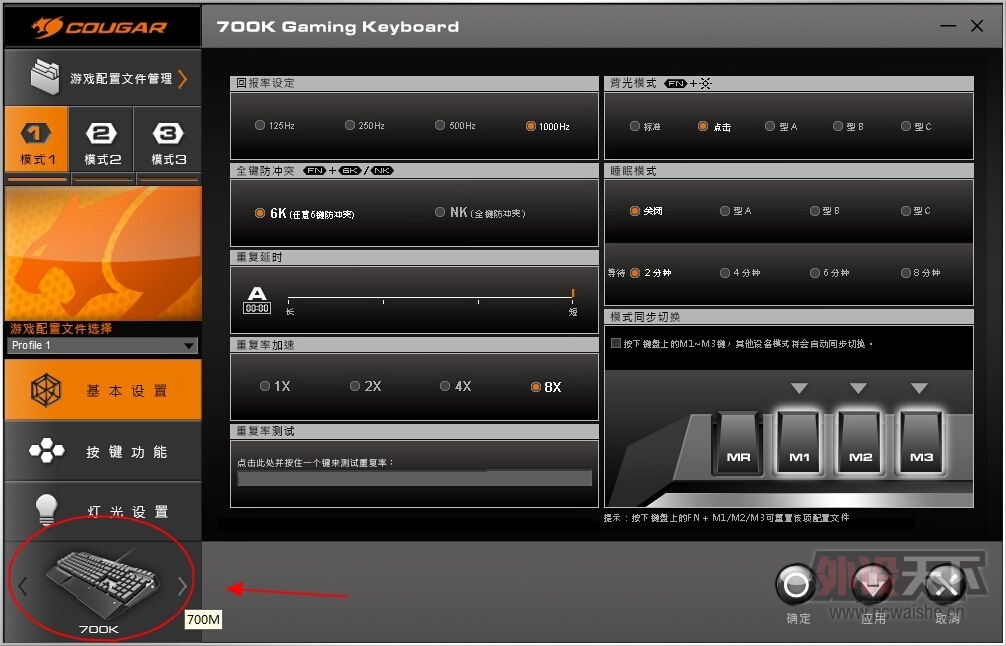
Task: Set polling rate to 1000Hz
Action: [547, 126]
